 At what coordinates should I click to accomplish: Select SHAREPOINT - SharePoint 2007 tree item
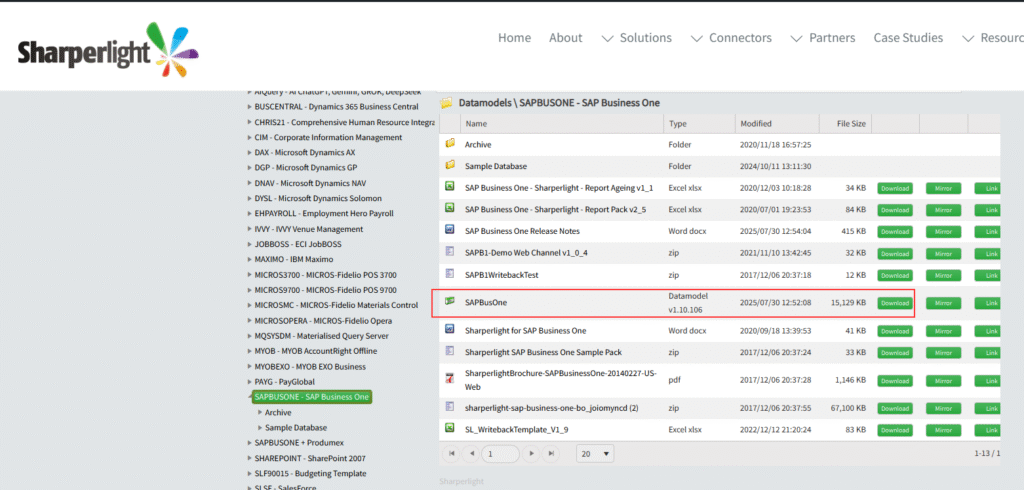[x=310, y=458]
